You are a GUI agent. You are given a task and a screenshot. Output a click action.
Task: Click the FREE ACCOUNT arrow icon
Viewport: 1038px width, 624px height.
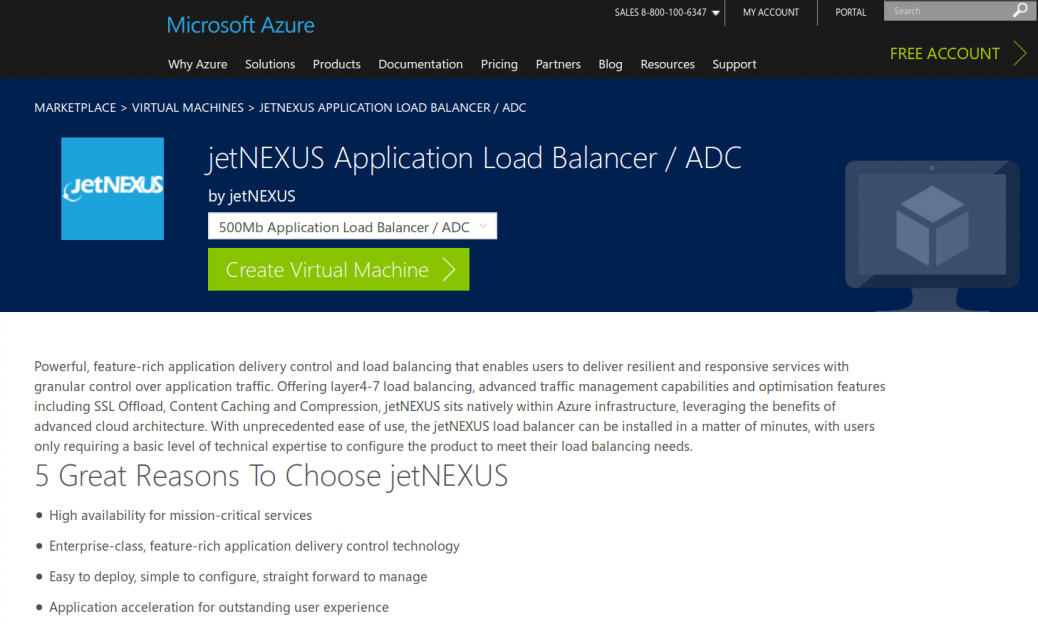tap(1022, 54)
